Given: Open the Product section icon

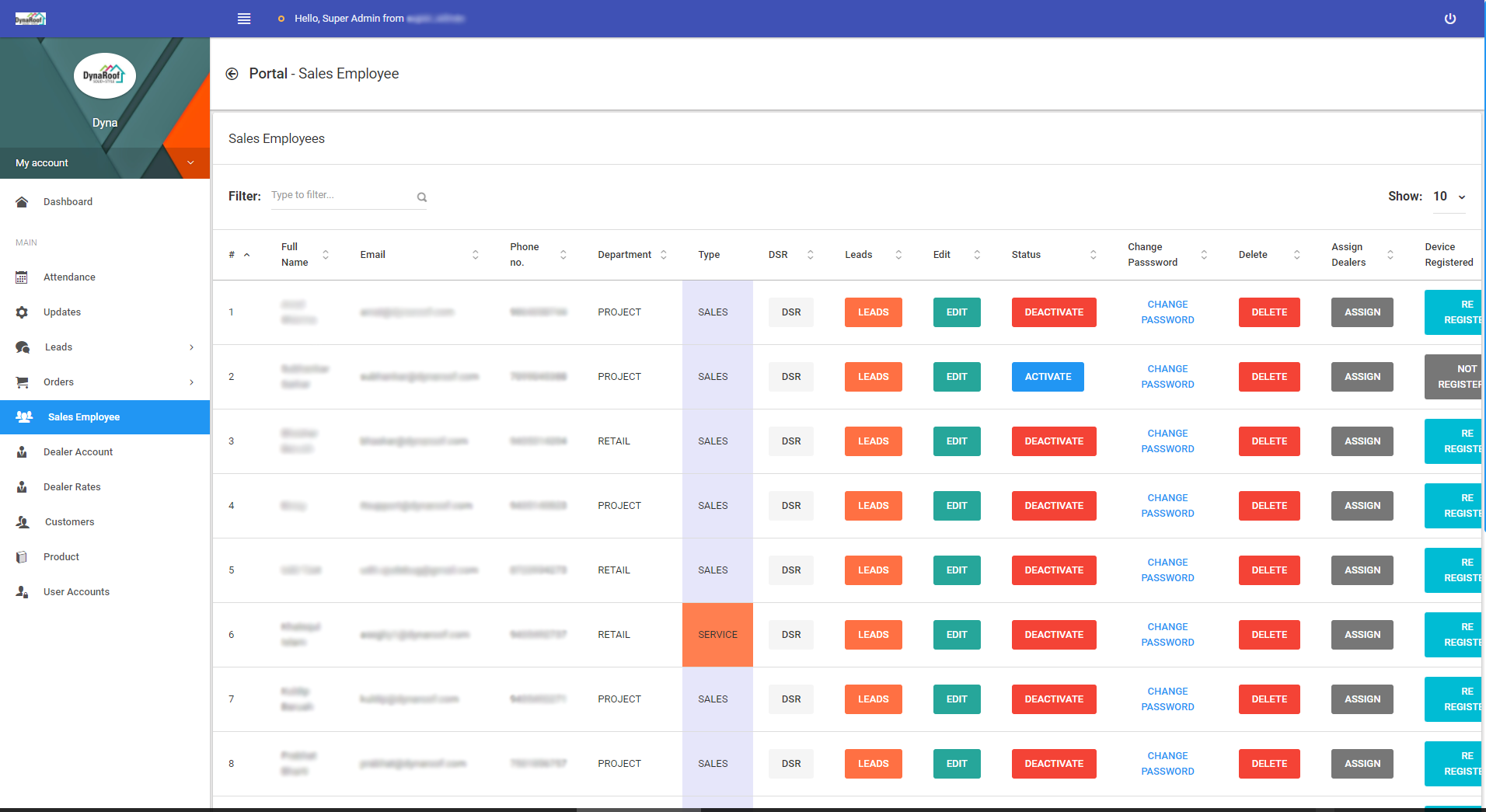Looking at the screenshot, I should pyautogui.click(x=23, y=556).
